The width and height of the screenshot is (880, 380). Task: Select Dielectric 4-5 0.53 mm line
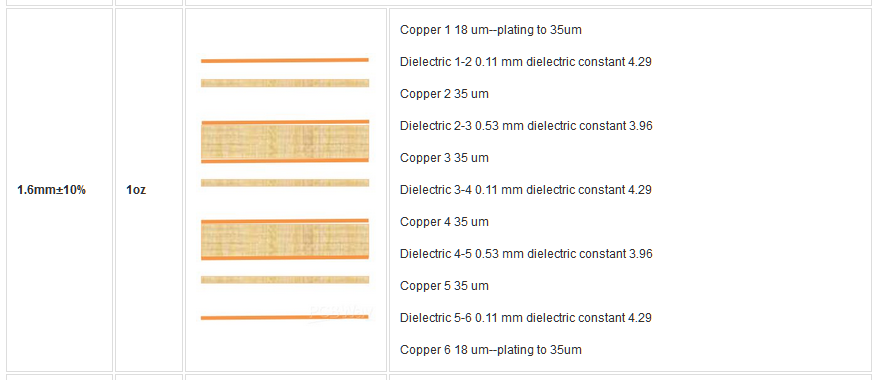(526, 254)
